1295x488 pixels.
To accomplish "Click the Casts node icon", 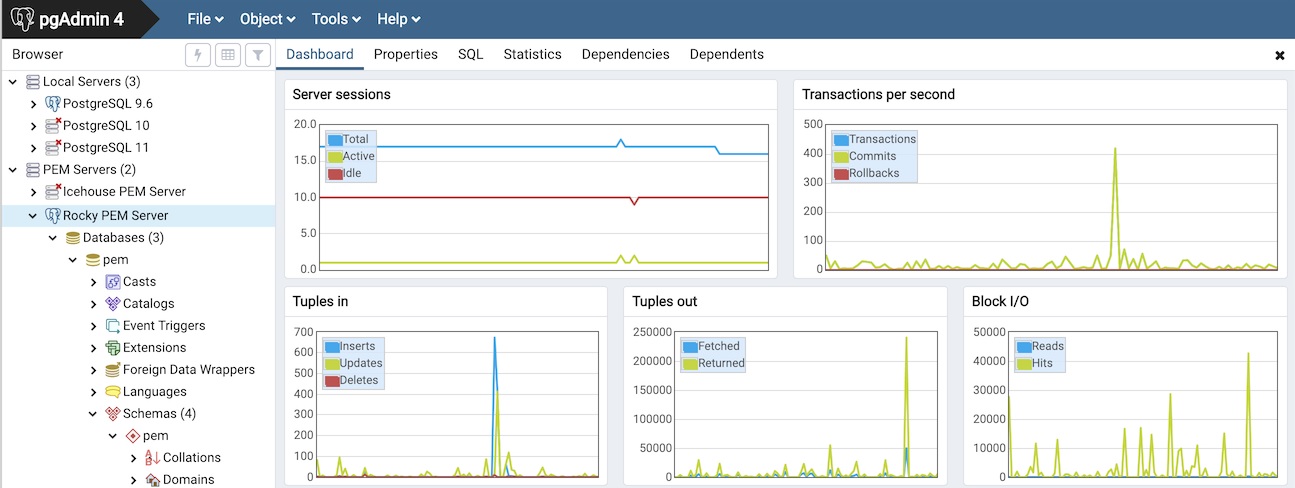I will pos(113,282).
